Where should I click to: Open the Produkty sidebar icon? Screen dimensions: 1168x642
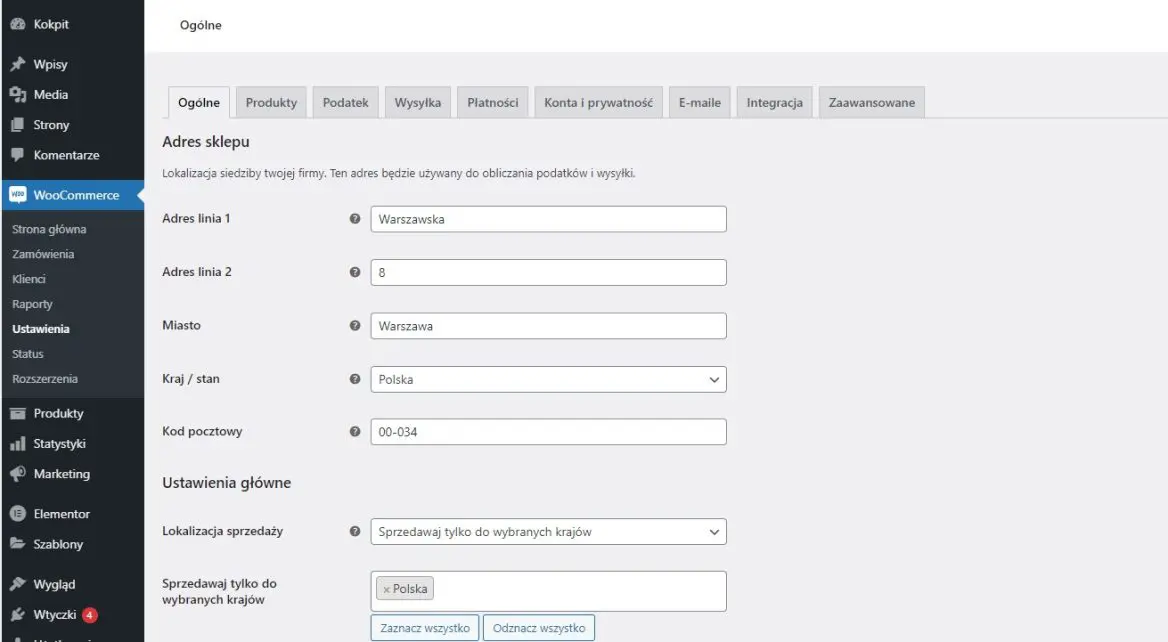pyautogui.click(x=16, y=412)
